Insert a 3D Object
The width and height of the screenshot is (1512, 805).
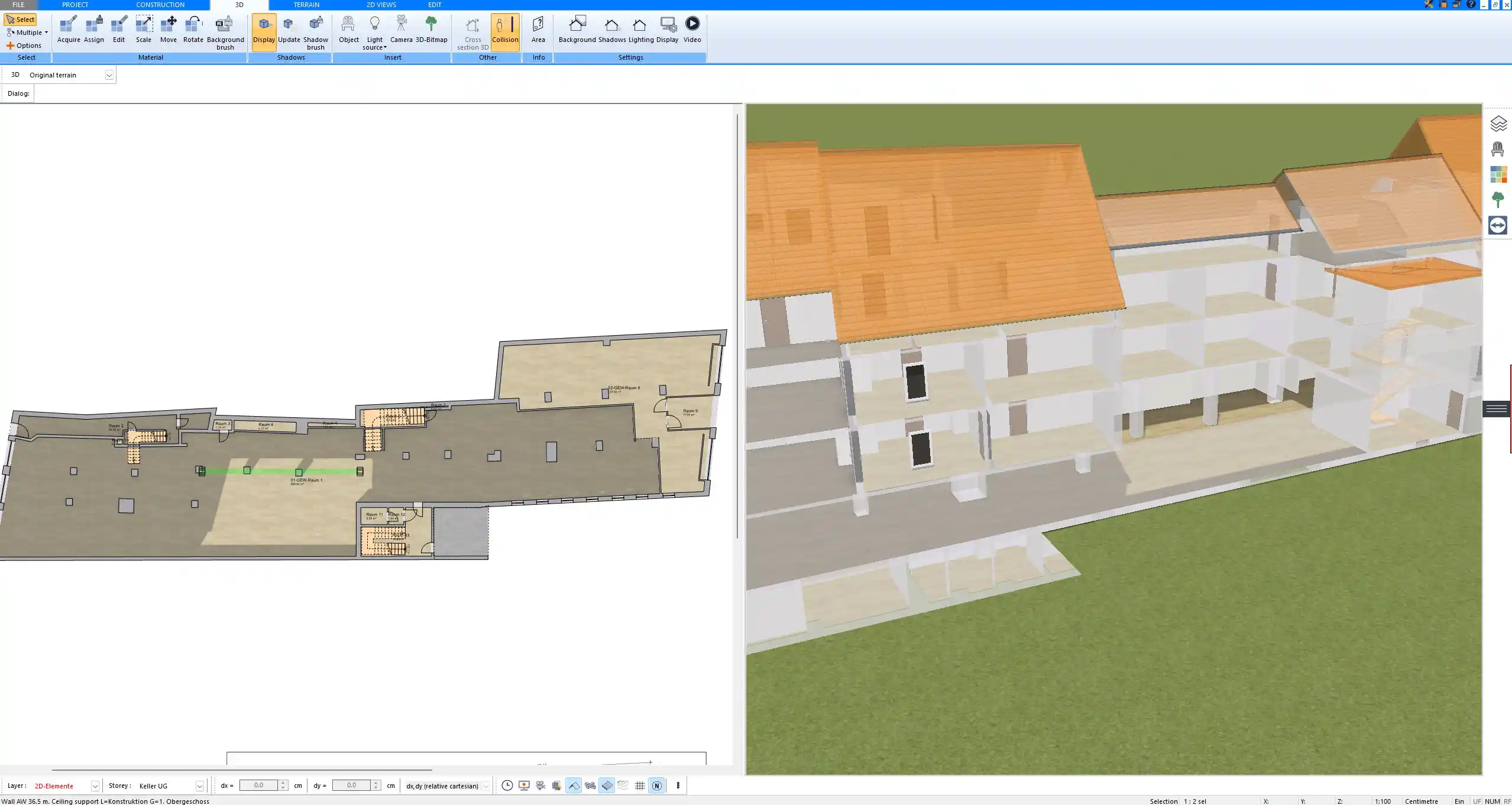[x=348, y=31]
